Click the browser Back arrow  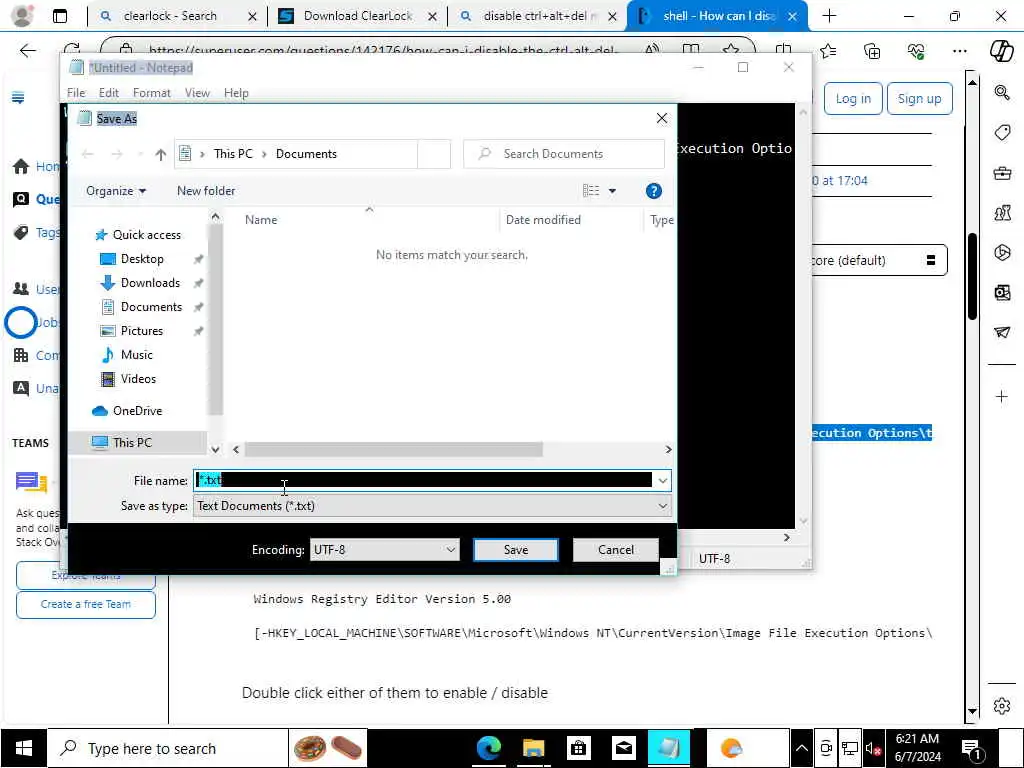(x=27, y=50)
